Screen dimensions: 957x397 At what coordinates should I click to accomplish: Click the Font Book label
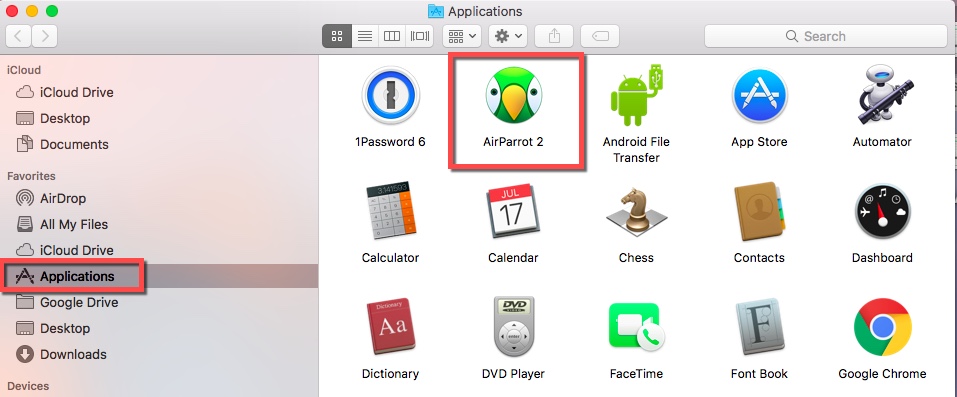point(759,374)
